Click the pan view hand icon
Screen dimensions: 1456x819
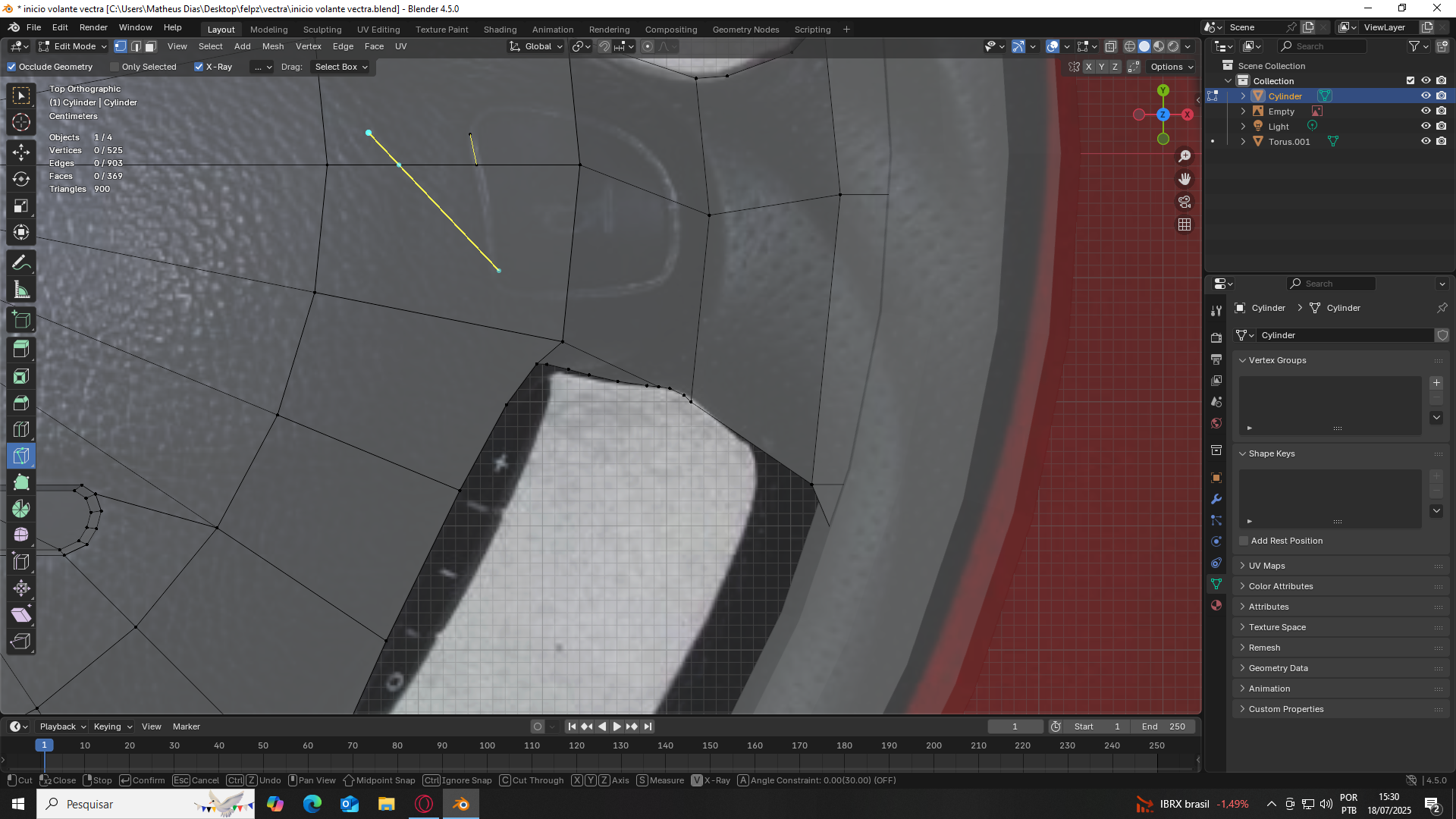point(1185,179)
